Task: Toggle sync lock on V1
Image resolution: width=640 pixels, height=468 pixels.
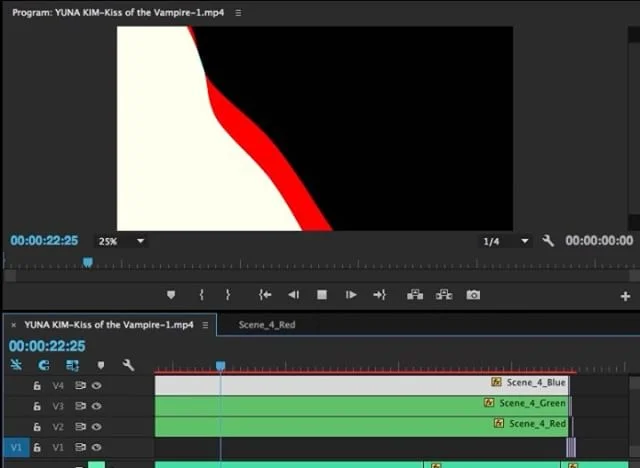Action: pos(80,447)
